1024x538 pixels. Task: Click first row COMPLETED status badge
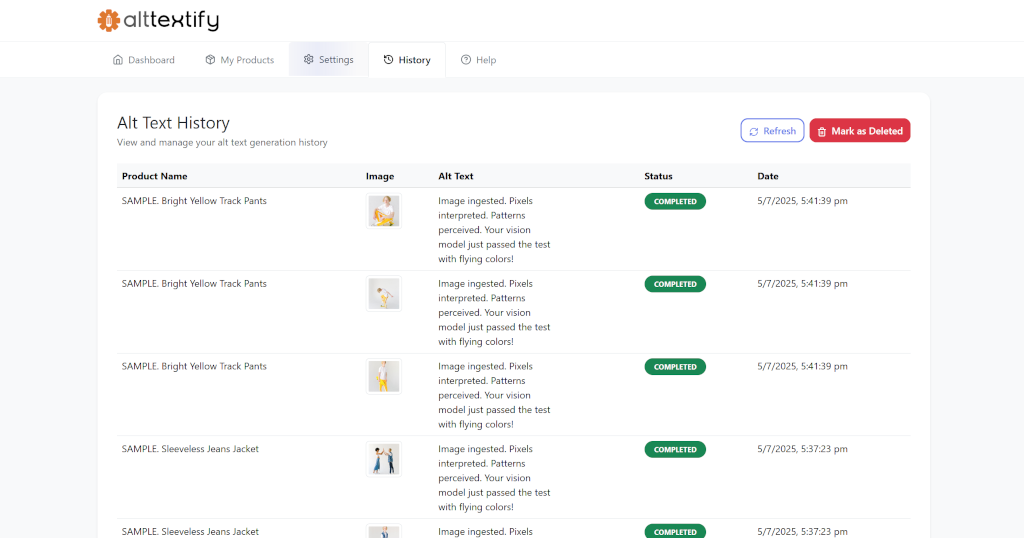coord(675,201)
